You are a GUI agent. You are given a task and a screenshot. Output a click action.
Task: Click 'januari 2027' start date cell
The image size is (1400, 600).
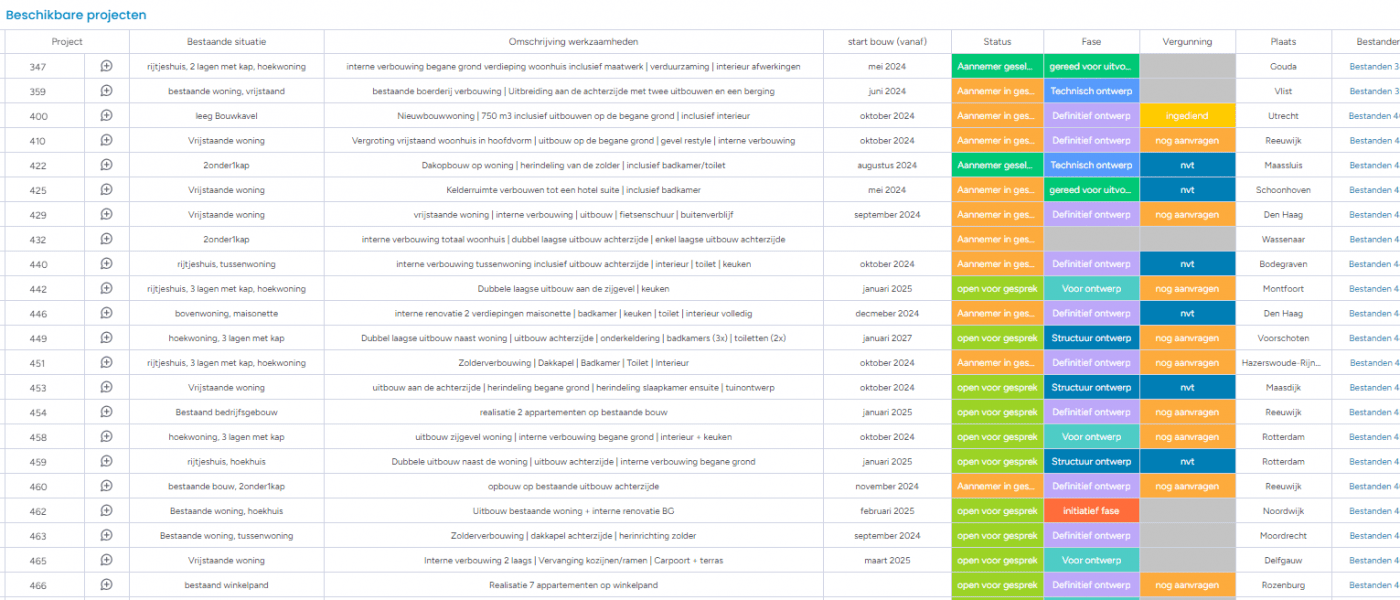(887, 338)
